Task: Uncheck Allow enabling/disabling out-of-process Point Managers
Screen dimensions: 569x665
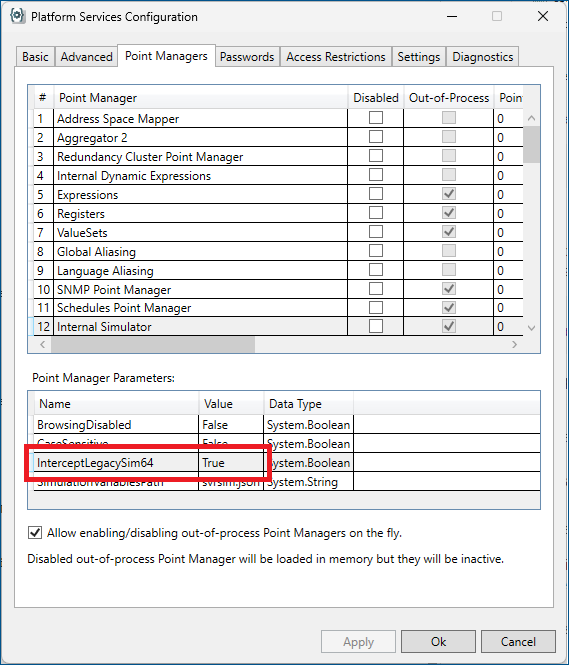Action: click(35, 533)
